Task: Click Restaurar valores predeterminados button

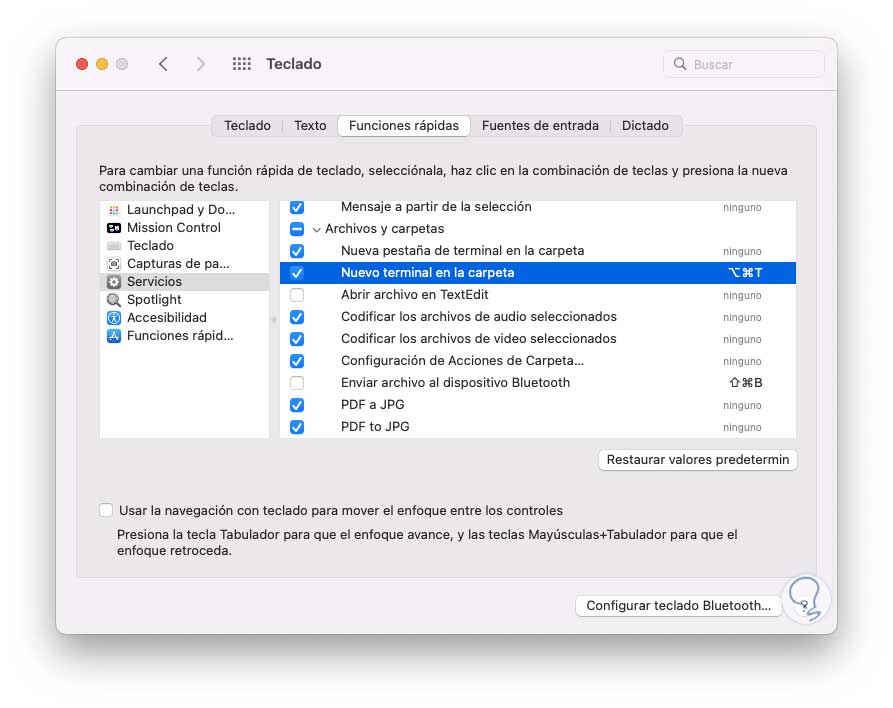Action: (x=697, y=460)
